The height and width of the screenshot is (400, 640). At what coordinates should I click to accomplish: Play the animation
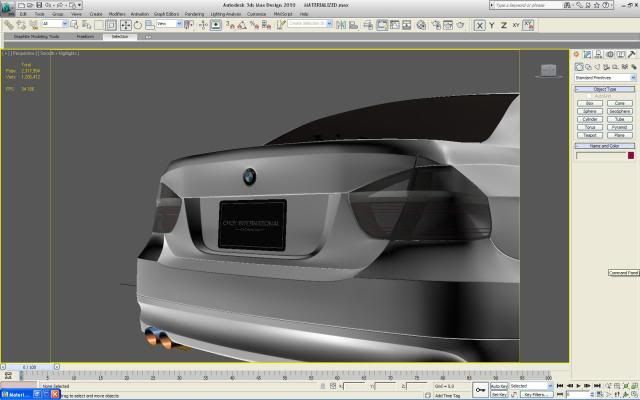tap(578, 386)
